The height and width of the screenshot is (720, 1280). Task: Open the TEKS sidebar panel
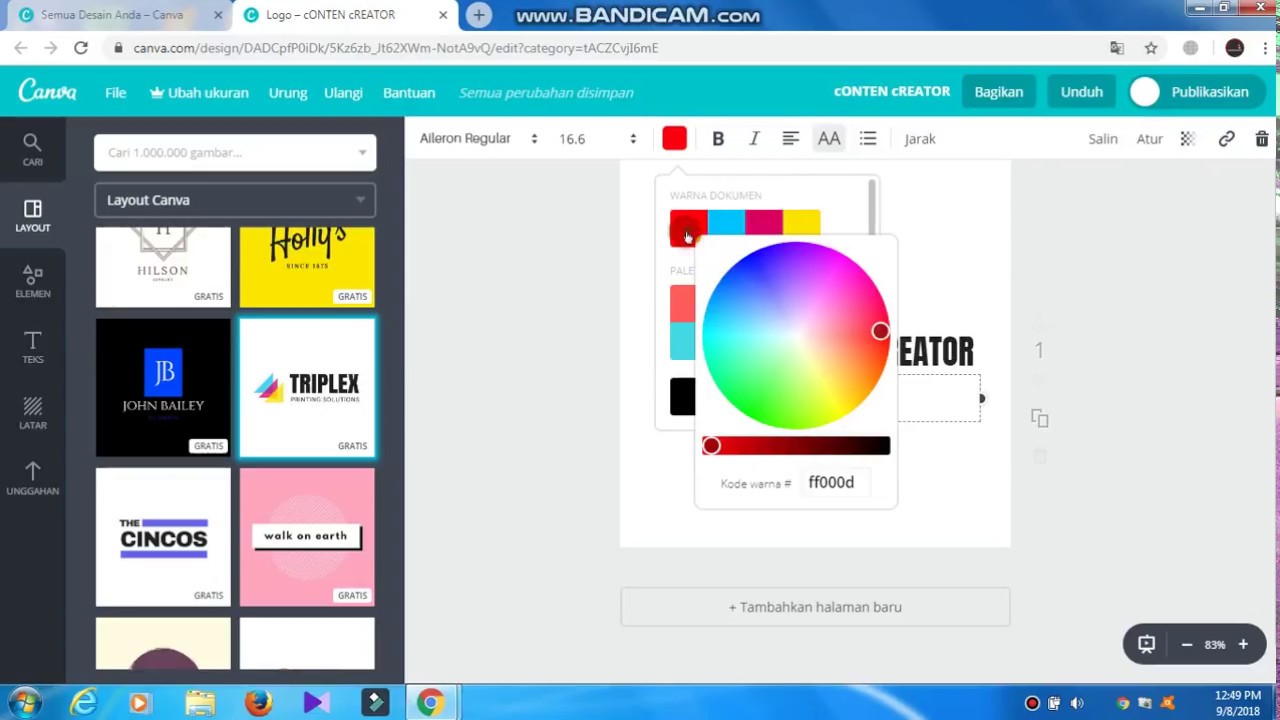(32, 347)
